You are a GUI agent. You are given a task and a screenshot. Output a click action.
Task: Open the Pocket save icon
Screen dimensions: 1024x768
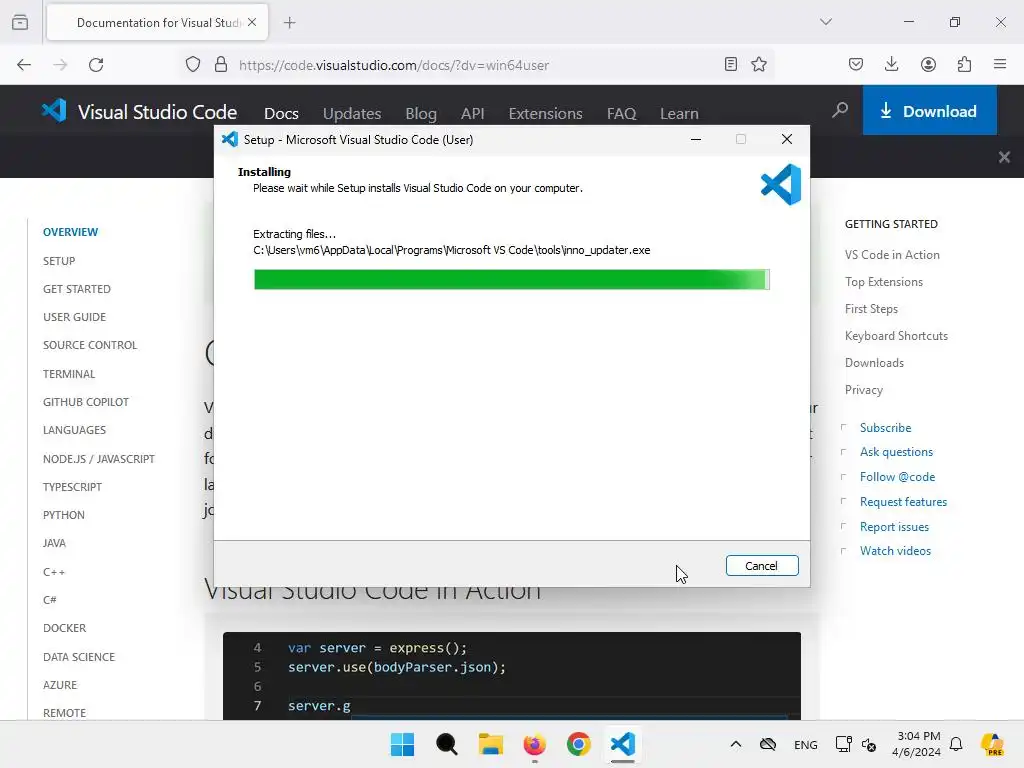point(856,64)
